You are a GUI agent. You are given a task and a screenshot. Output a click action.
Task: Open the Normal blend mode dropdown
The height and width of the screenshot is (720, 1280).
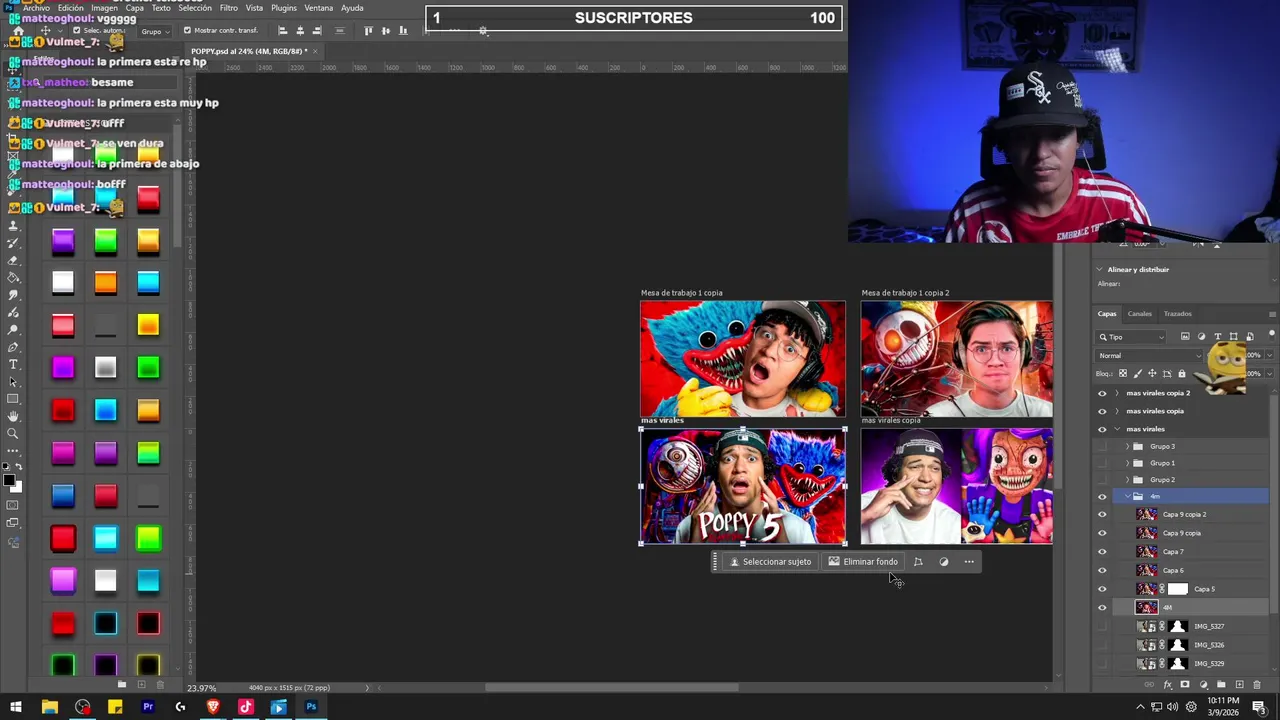coord(1150,355)
